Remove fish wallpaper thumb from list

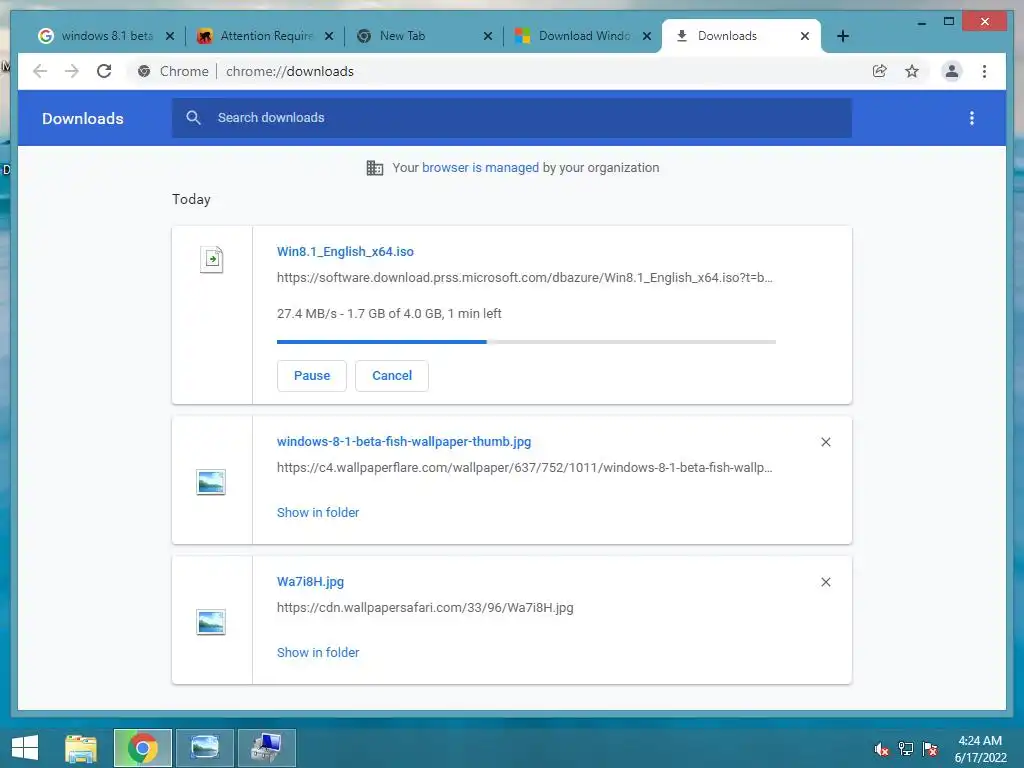825,442
